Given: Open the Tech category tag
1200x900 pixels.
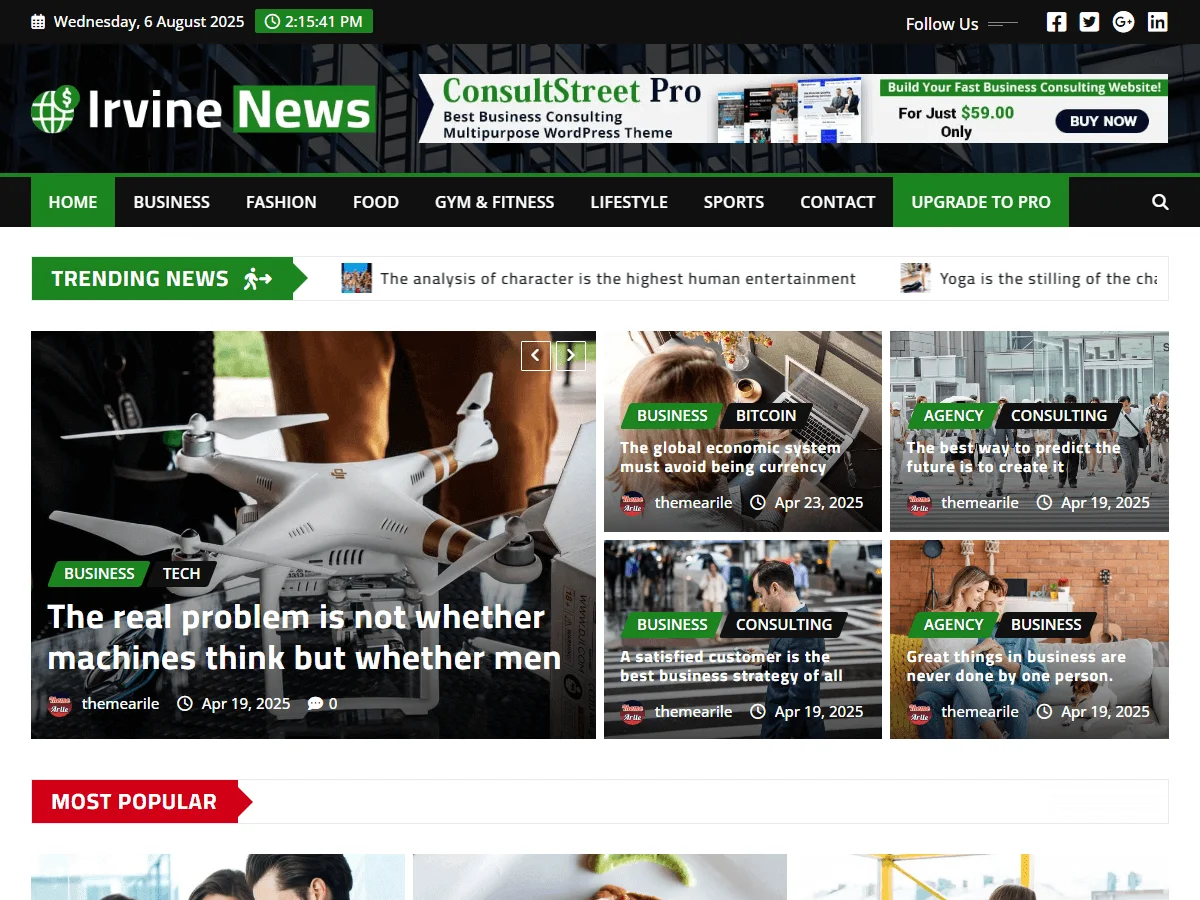Looking at the screenshot, I should 181,574.
